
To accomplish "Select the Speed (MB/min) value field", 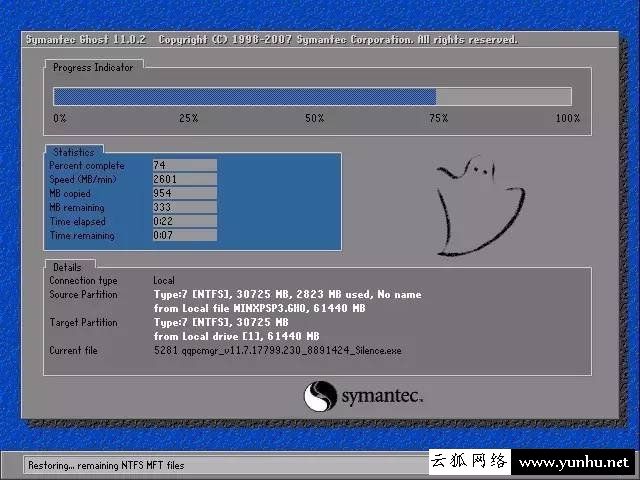I will [x=184, y=179].
